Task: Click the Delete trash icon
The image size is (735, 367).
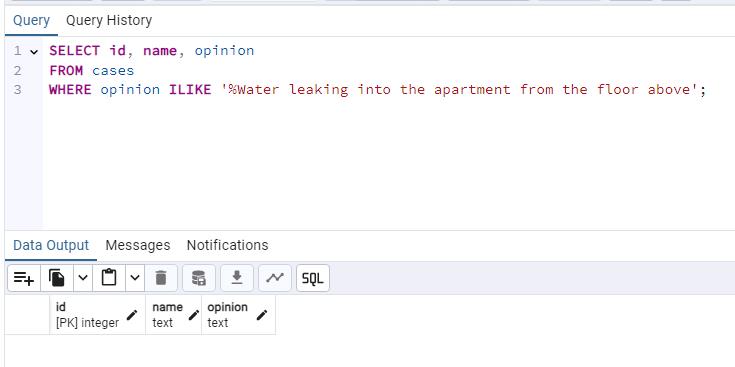Action: 161,278
